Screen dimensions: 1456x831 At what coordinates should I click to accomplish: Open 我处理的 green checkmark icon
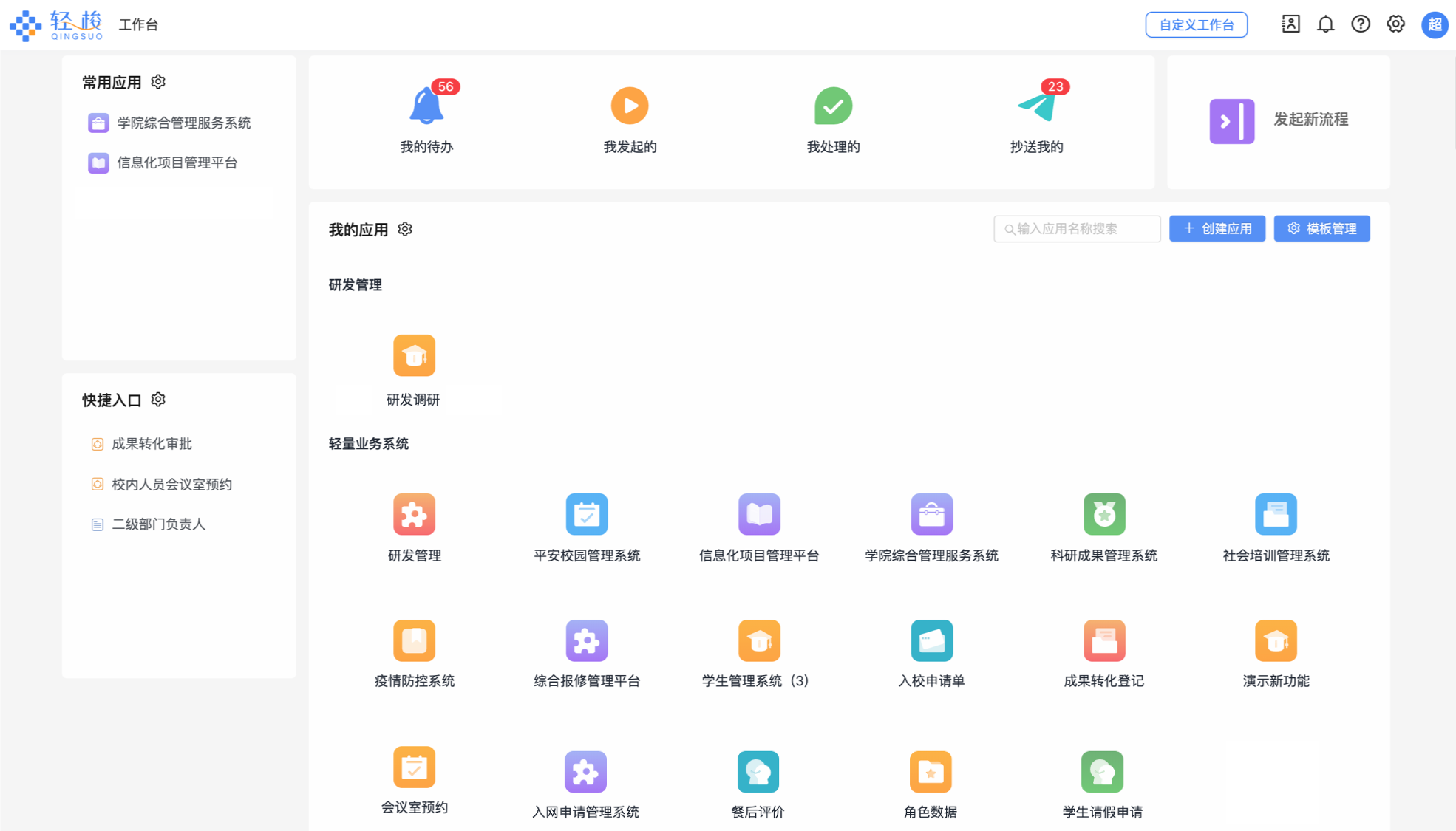click(x=833, y=106)
